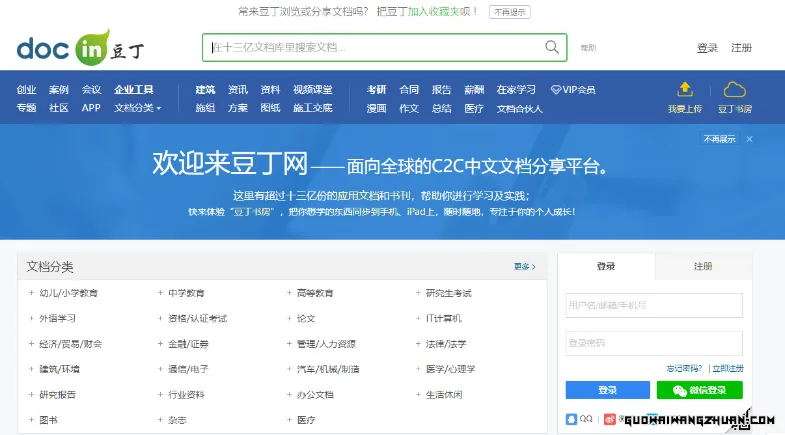
Task: Click 登录 in the top right header
Action: [x=707, y=48]
